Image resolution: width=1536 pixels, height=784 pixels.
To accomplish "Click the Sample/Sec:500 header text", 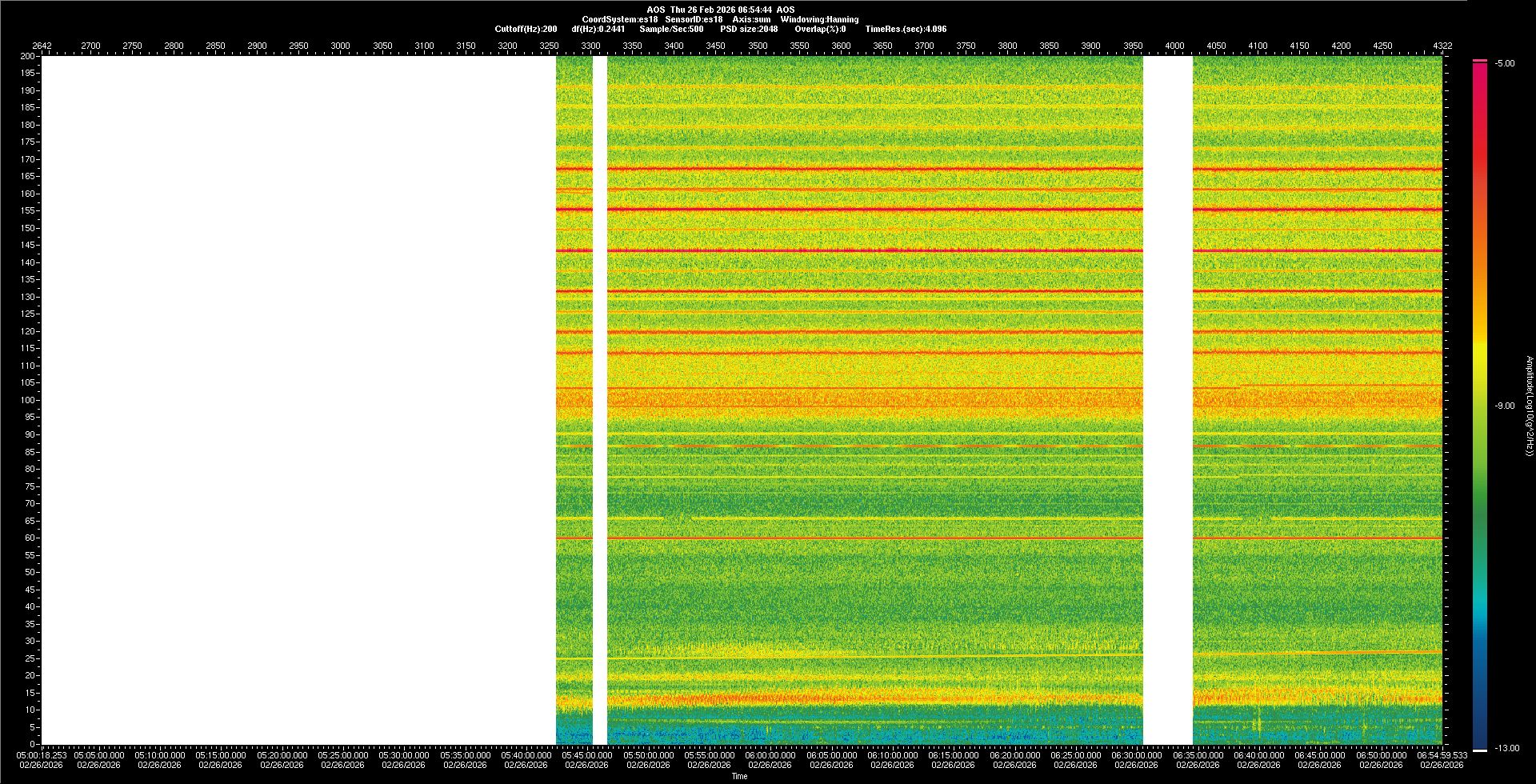I will coord(671,29).
